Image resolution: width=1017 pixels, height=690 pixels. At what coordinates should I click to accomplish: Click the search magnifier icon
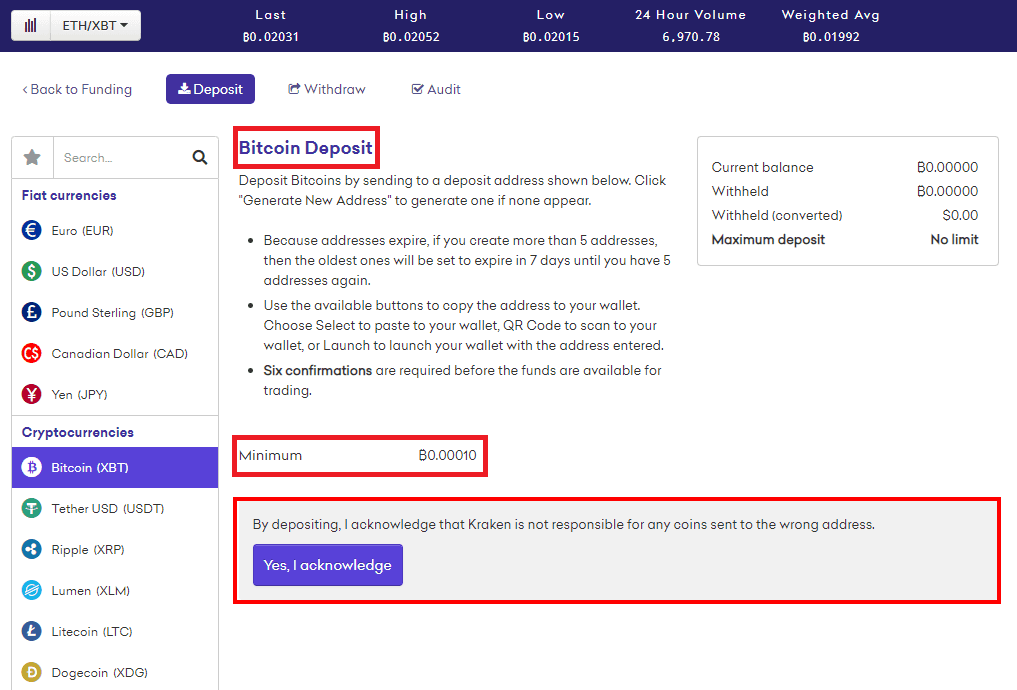click(x=200, y=157)
